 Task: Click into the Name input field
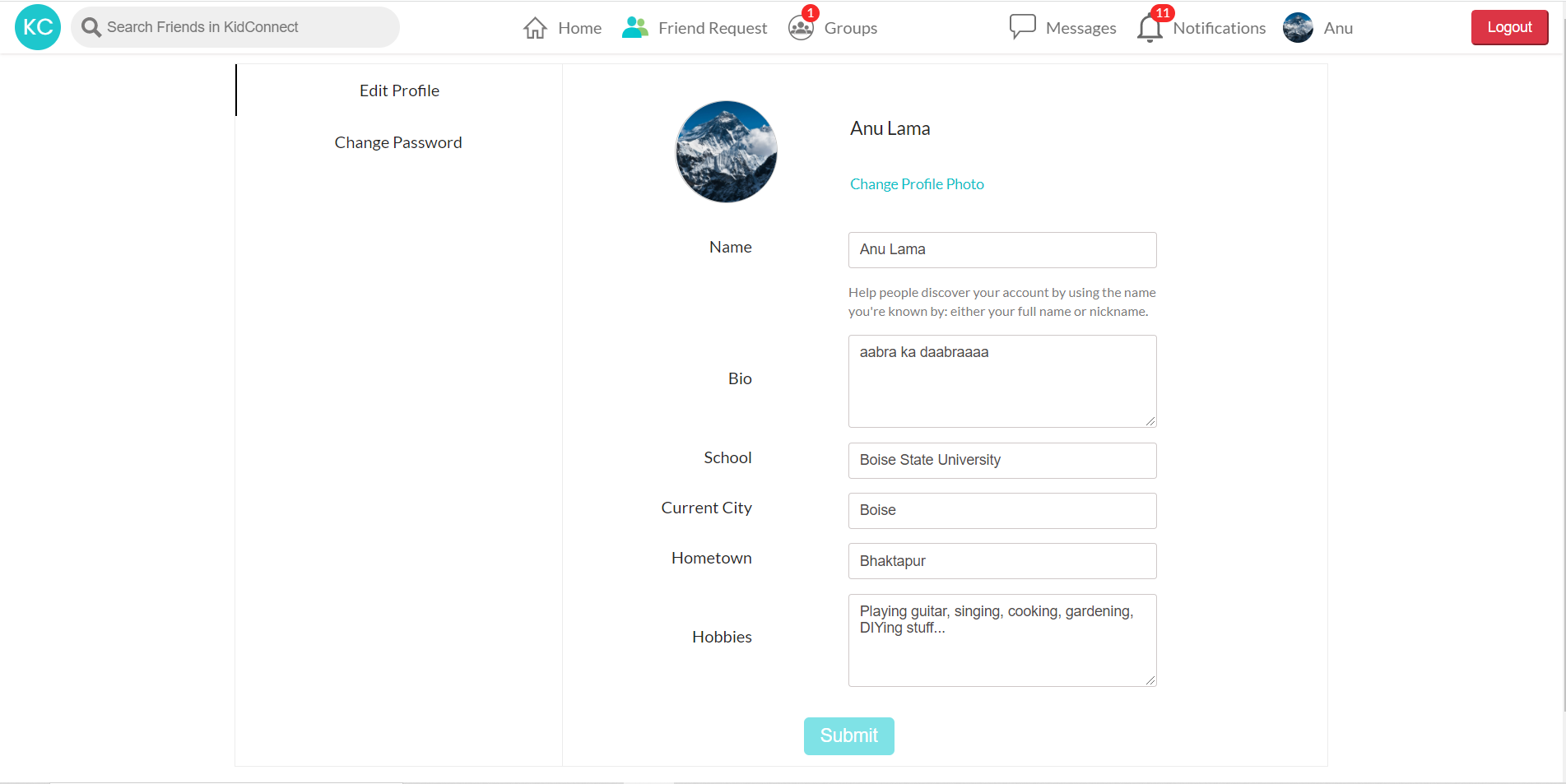[x=1001, y=250]
